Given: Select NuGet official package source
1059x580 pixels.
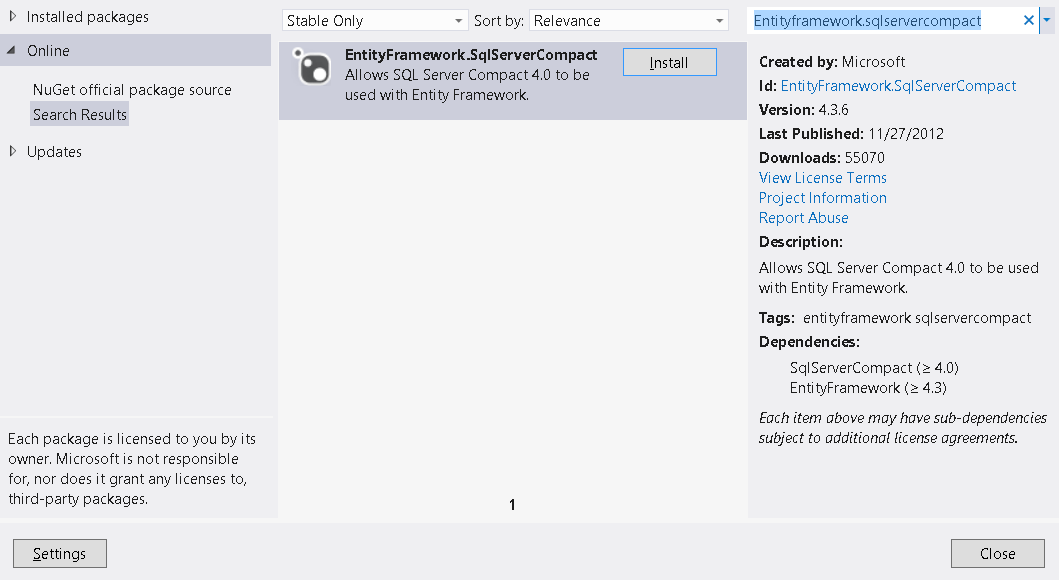Looking at the screenshot, I should coord(132,90).
